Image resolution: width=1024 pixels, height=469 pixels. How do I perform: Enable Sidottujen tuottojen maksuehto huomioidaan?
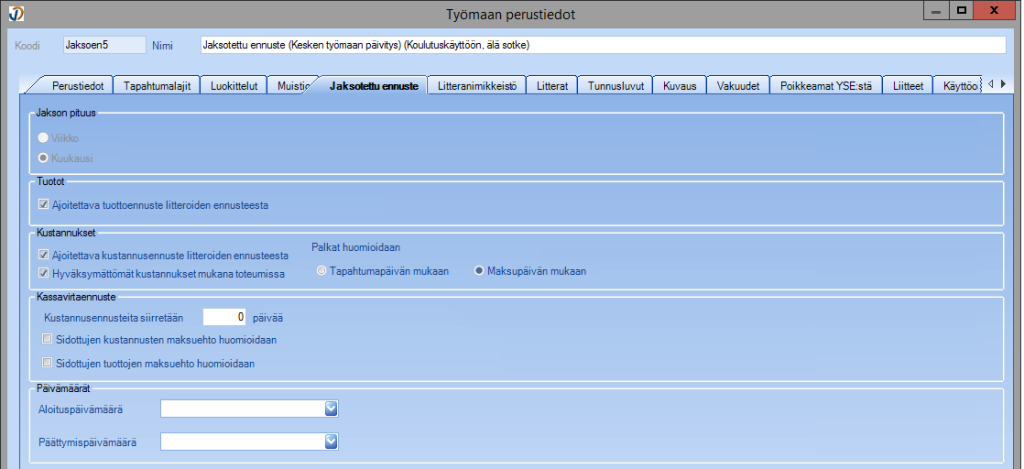tap(47, 362)
